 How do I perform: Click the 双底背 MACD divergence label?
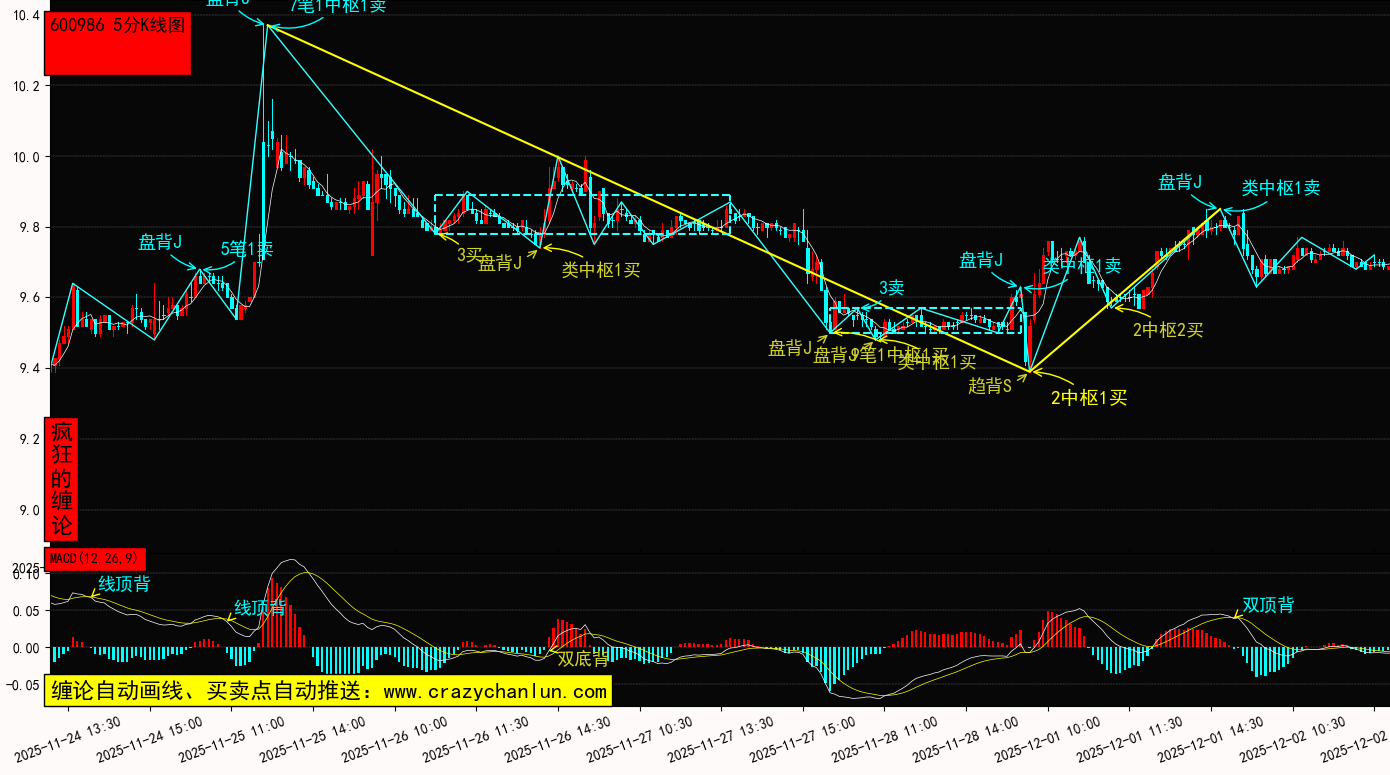tap(583, 659)
